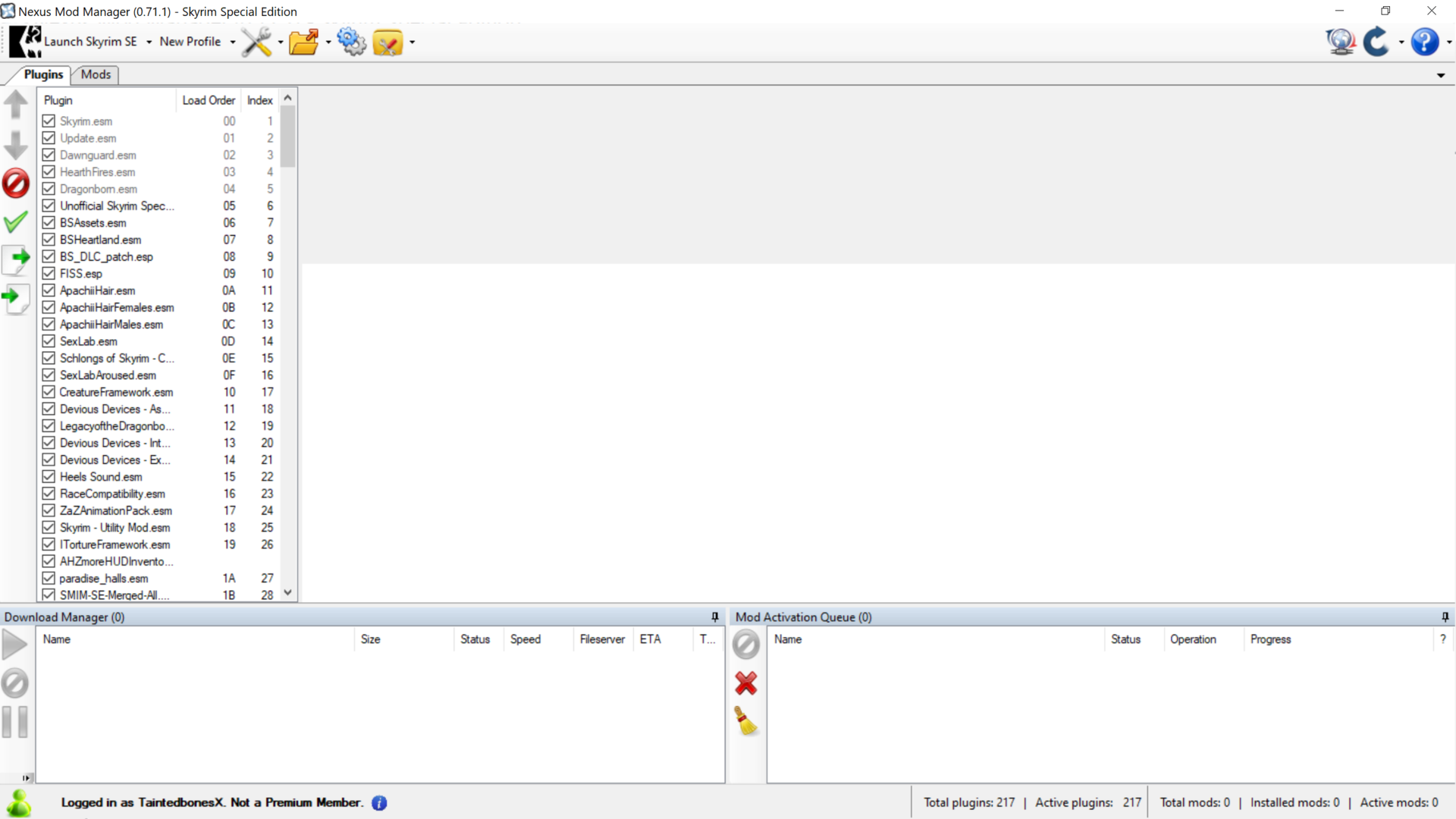Click the plugin list scrollbar thumb

click(x=287, y=136)
